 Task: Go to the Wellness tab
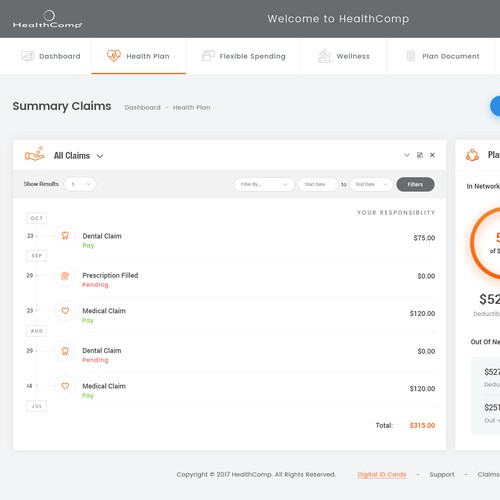pos(344,56)
